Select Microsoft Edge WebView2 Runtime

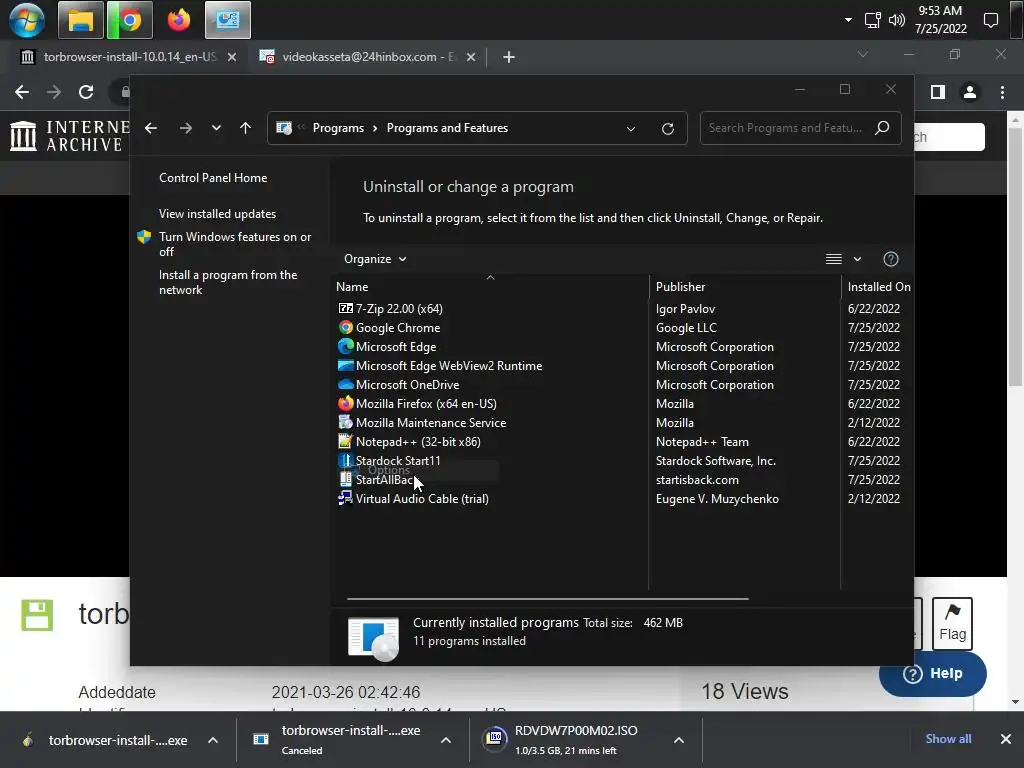coord(449,365)
